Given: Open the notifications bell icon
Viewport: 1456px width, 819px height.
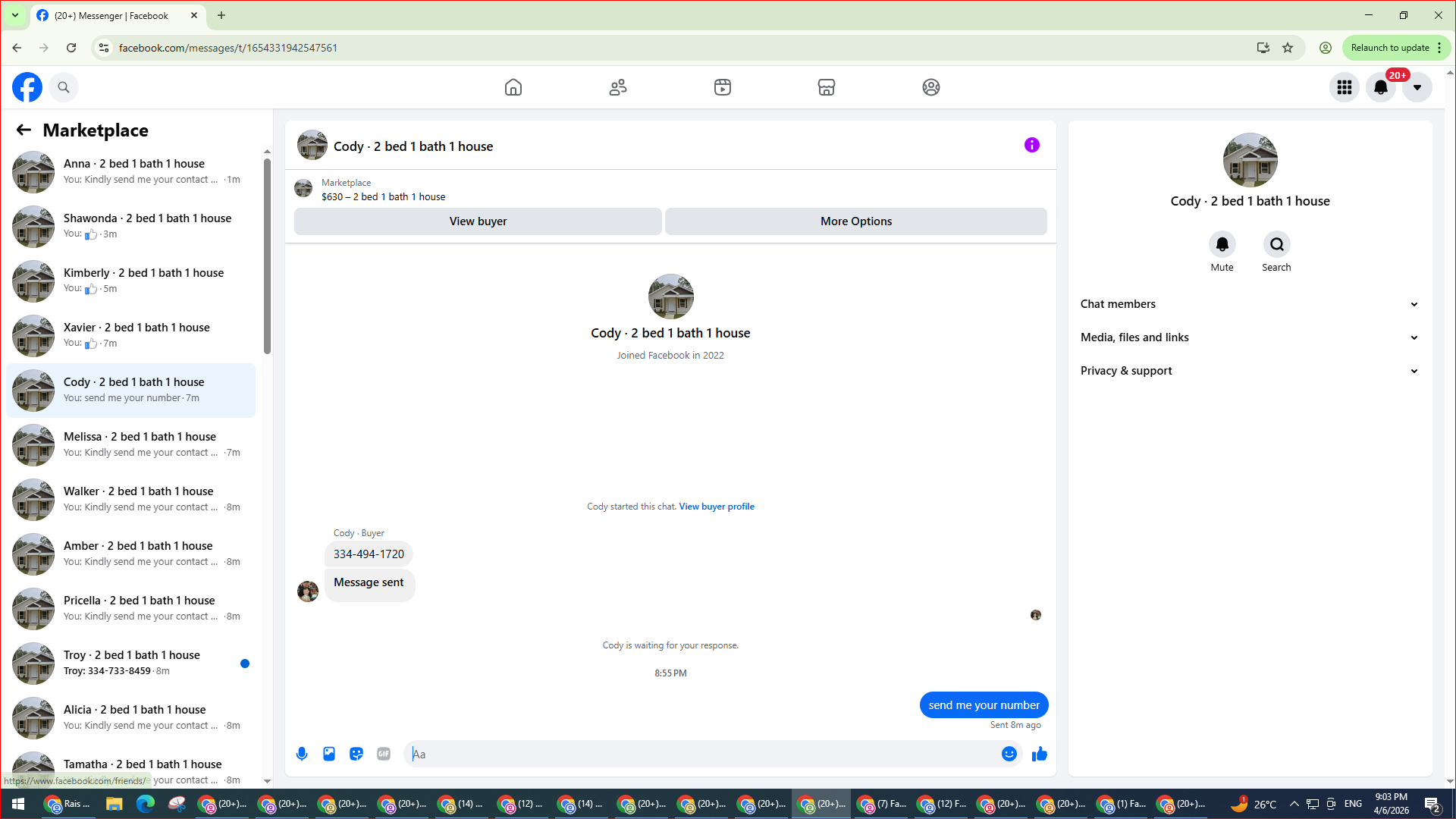Looking at the screenshot, I should [x=1381, y=87].
